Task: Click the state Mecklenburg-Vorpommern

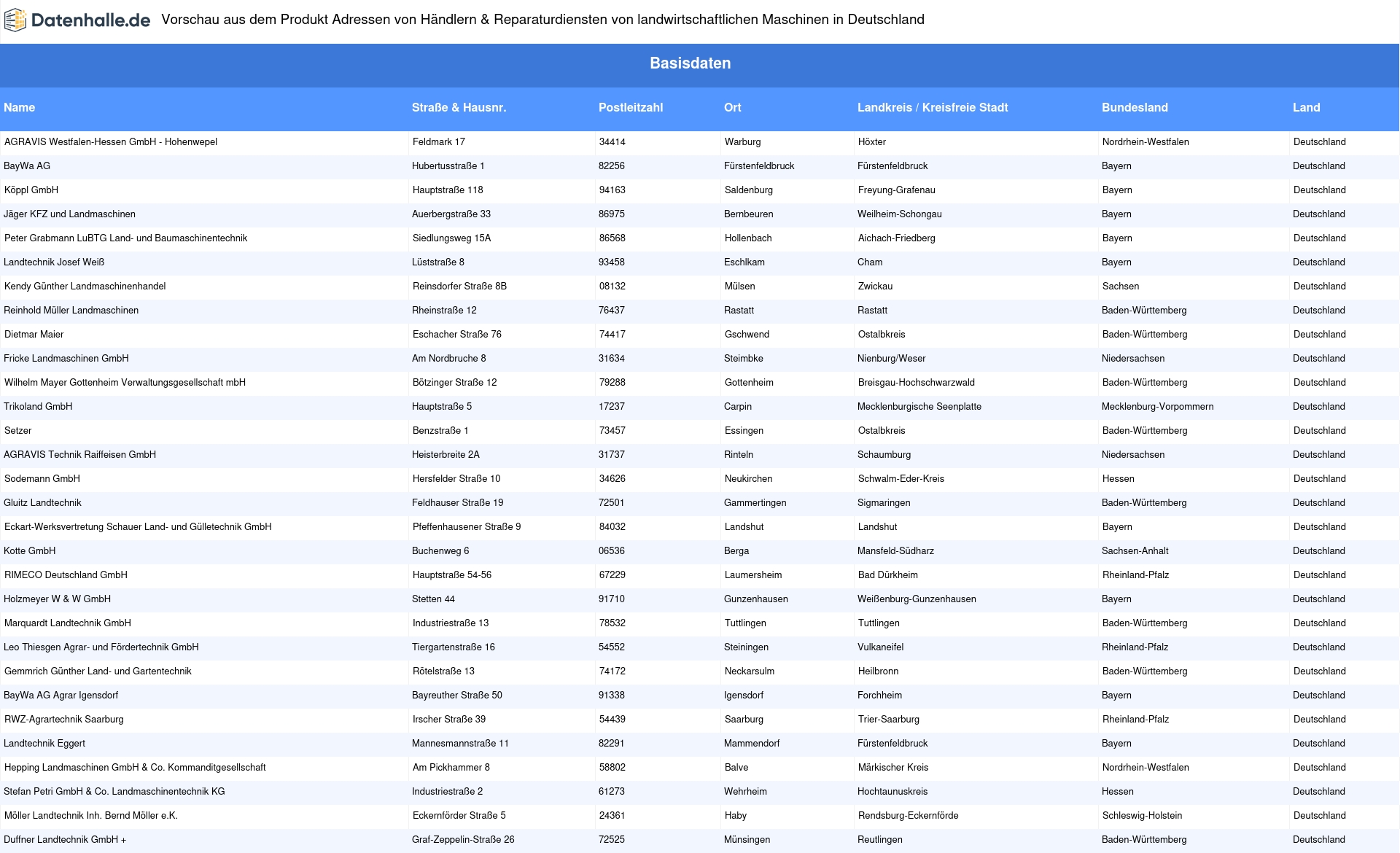Action: (x=1158, y=407)
